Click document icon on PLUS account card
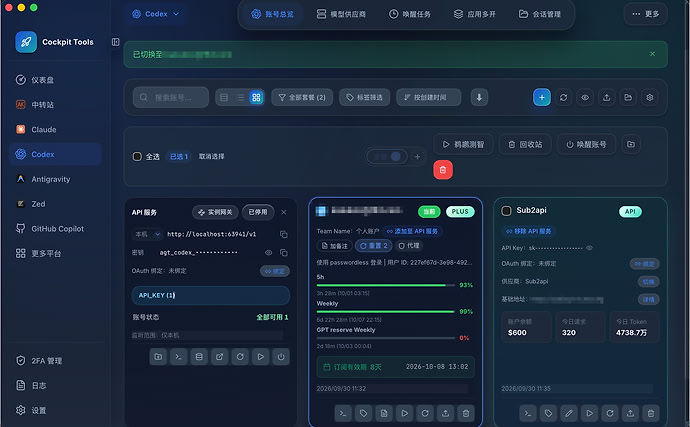The width and height of the screenshot is (690, 427). pos(384,413)
